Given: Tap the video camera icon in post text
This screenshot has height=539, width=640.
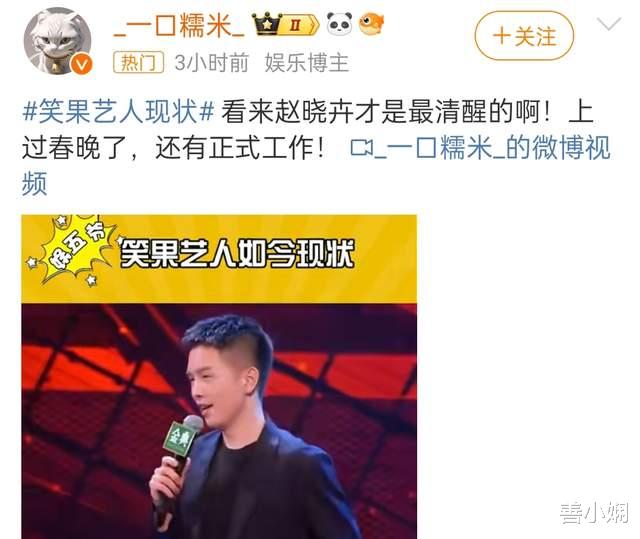Looking at the screenshot, I should 362,148.
